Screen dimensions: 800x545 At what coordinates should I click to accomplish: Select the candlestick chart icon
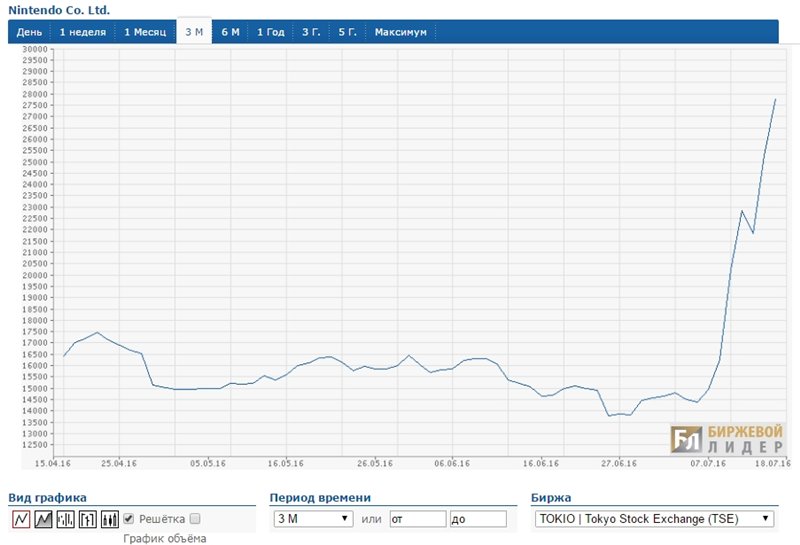(110, 519)
